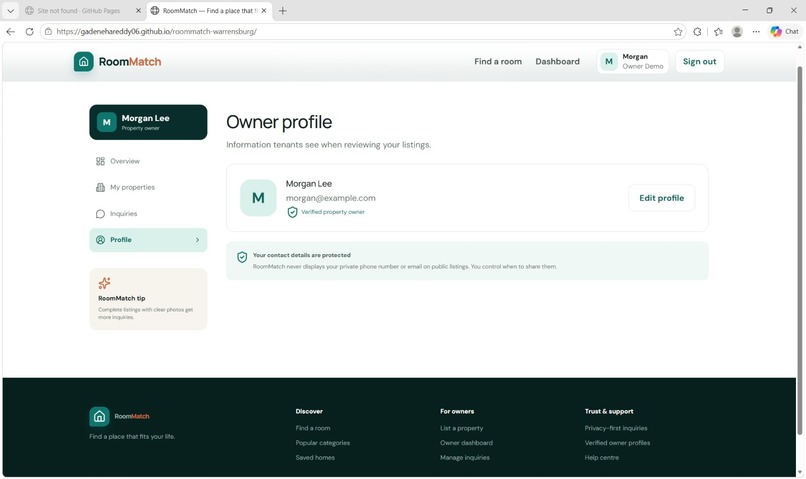The height and width of the screenshot is (479, 806).
Task: Open the browser extensions icon
Action: coord(697,32)
